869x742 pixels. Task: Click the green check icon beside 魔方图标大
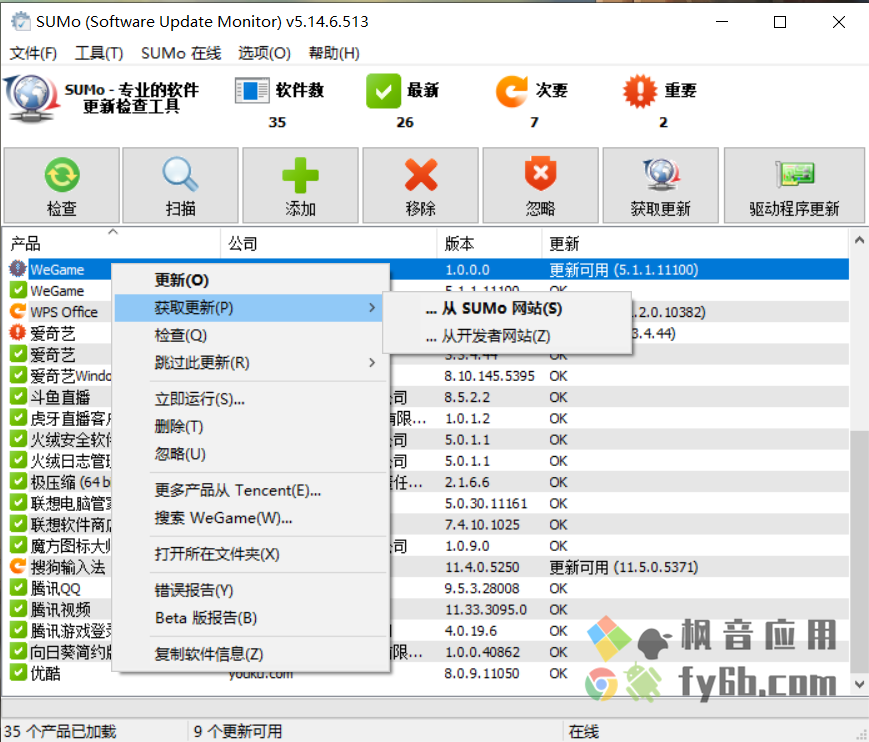coord(18,545)
